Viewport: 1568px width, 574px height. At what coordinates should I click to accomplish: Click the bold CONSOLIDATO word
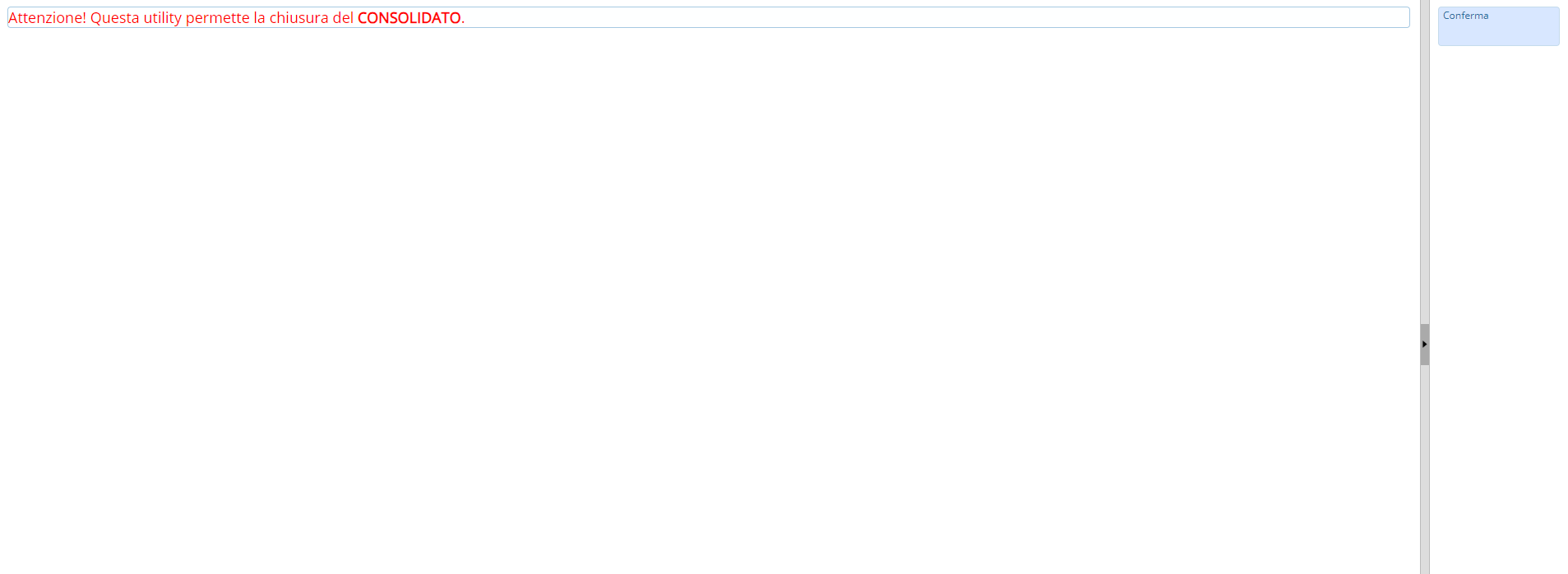pos(409,18)
